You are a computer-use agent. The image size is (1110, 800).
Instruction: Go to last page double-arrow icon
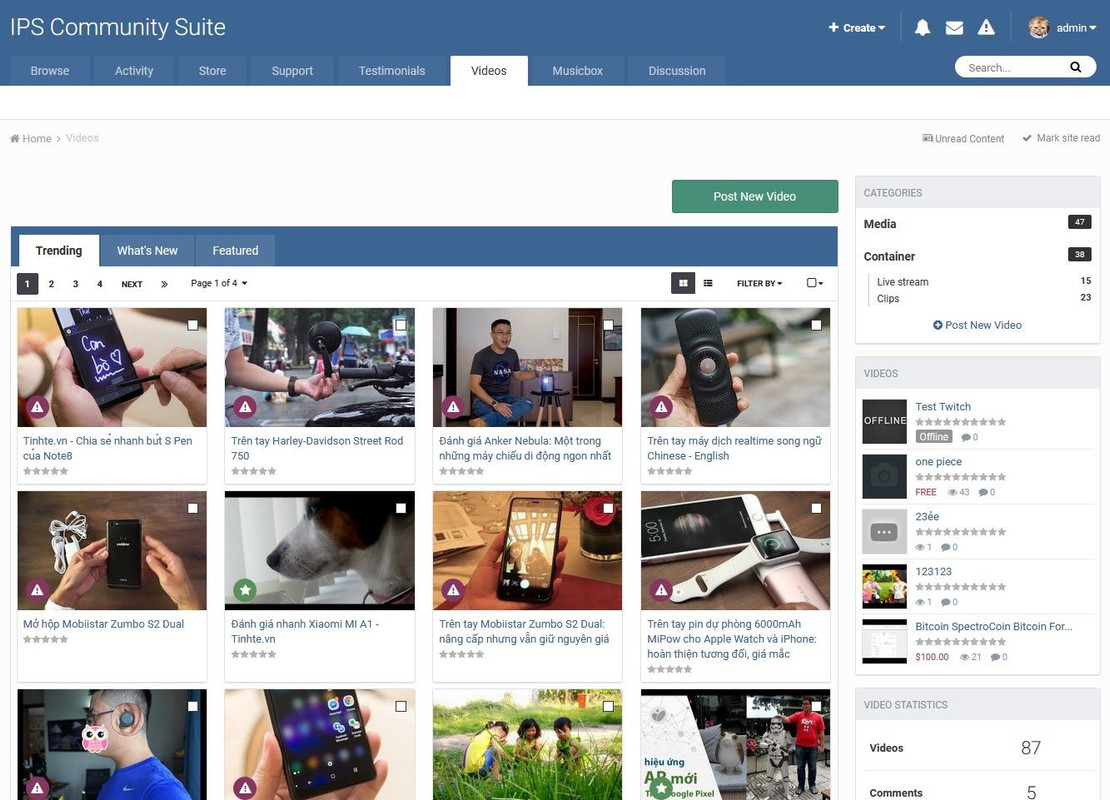(x=164, y=284)
